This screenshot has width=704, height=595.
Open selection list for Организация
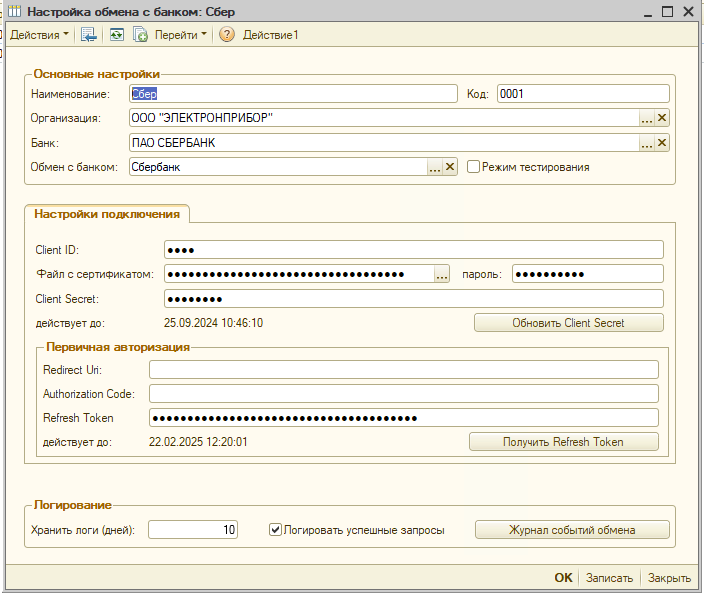(x=647, y=118)
